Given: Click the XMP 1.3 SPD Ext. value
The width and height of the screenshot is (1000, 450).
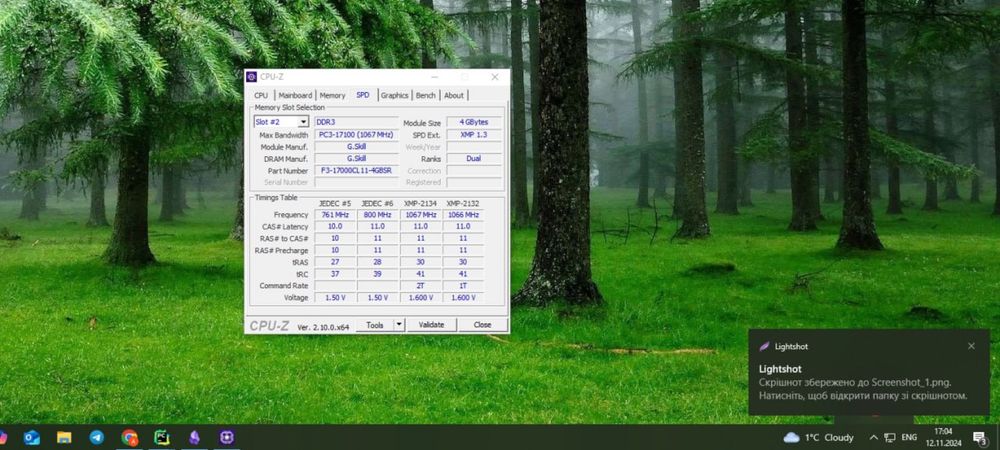Looking at the screenshot, I should point(474,134).
